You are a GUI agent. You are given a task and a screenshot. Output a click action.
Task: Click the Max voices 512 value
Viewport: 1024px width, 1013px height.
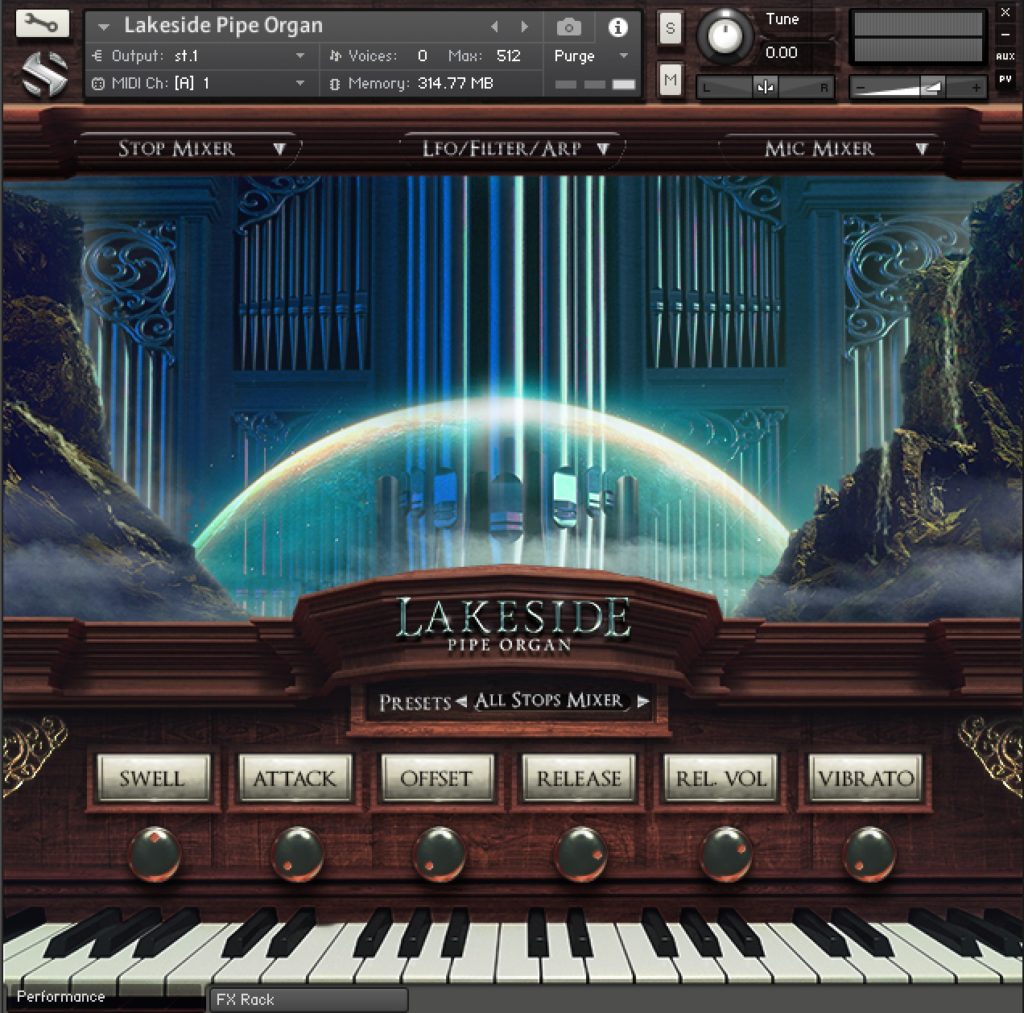pyautogui.click(x=509, y=56)
